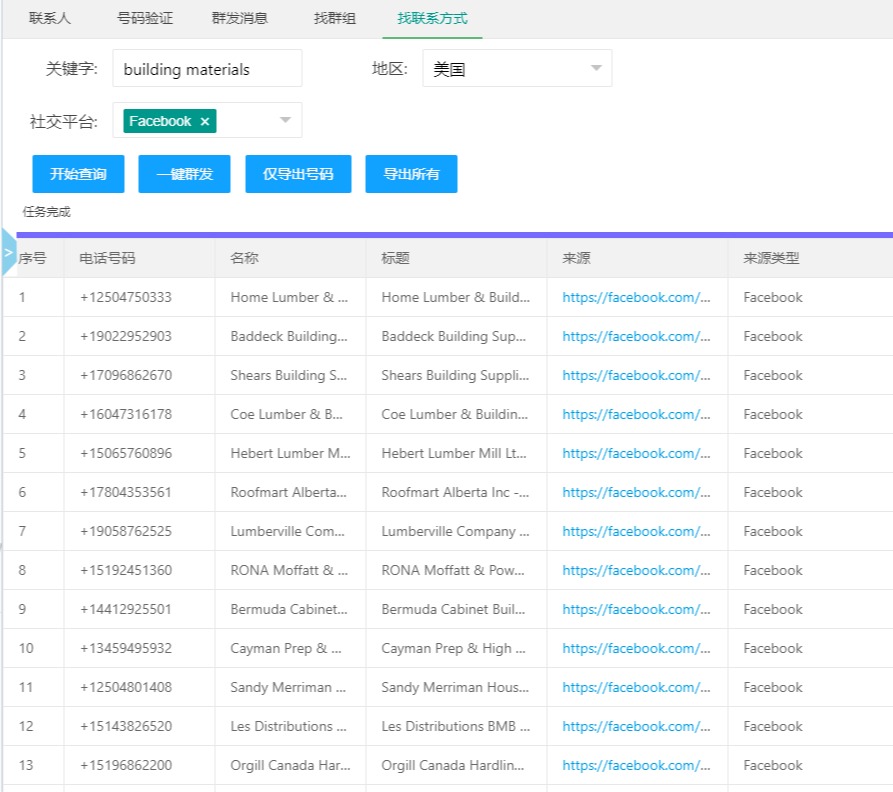The image size is (893, 792).
Task: Switch to the 号码验证 tab
Action: [145, 18]
